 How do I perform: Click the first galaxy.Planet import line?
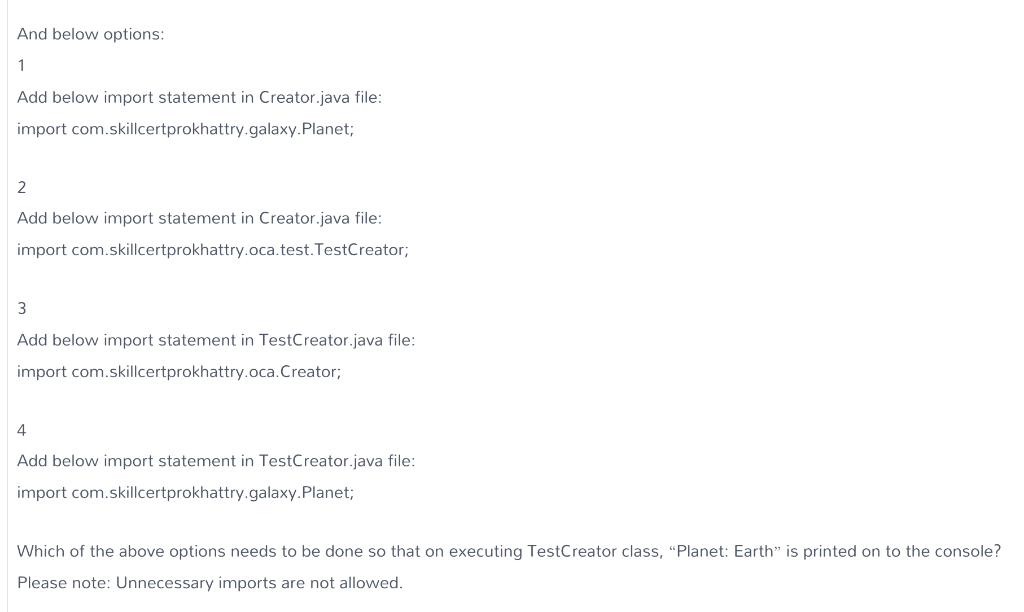[185, 129]
